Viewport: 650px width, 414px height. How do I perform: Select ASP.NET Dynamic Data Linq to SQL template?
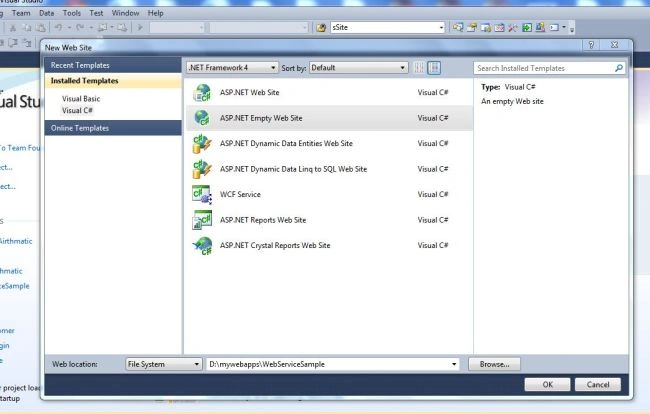330,169
